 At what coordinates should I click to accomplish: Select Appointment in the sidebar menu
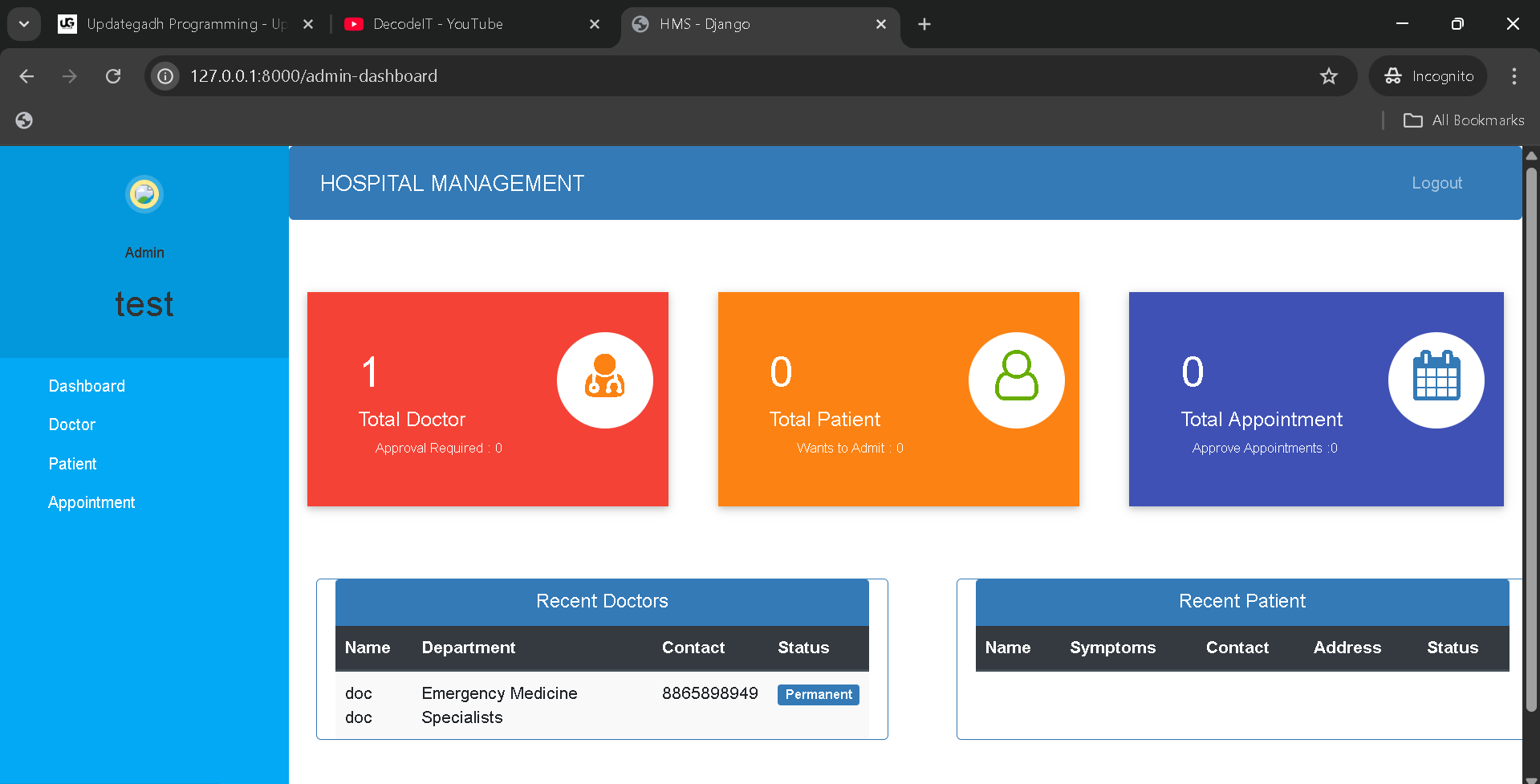coord(91,502)
